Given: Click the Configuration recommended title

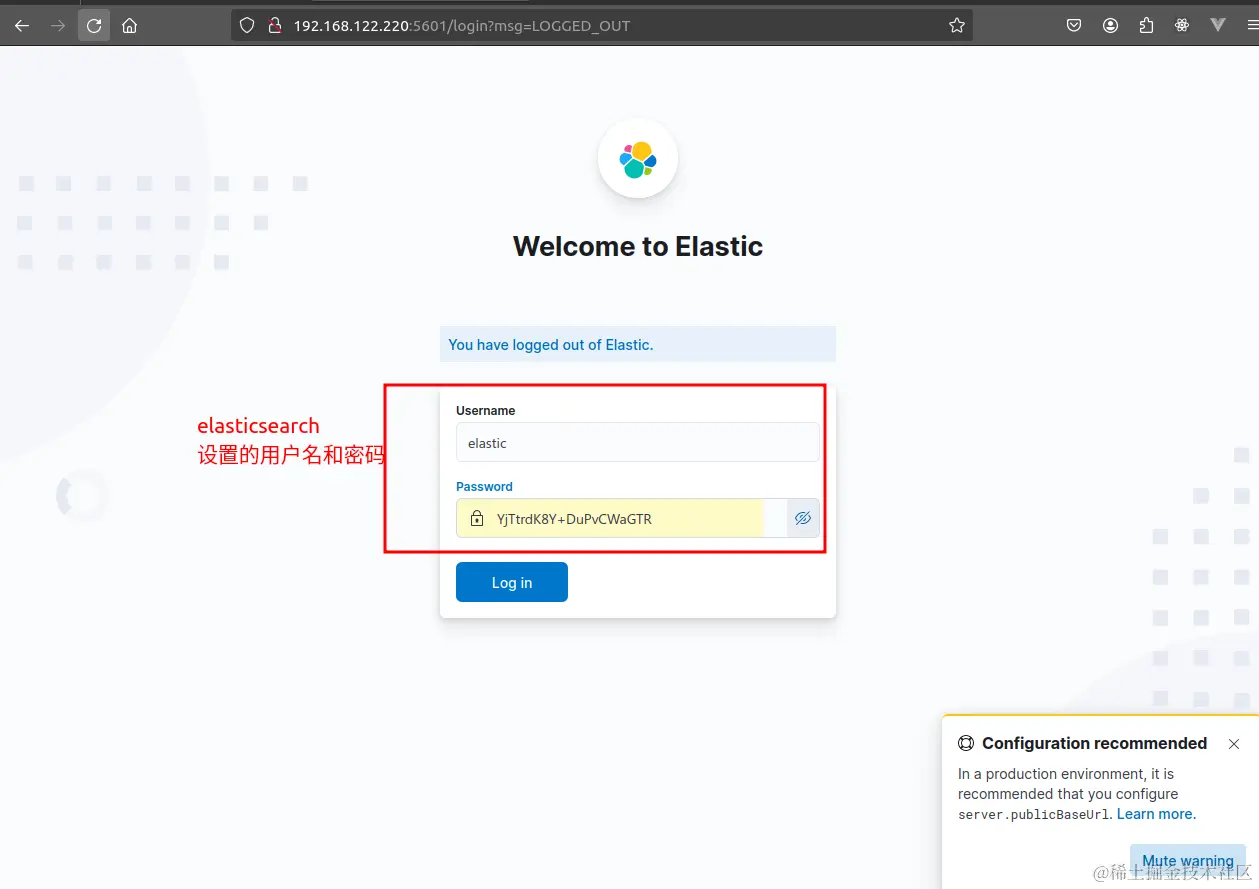Looking at the screenshot, I should (1094, 743).
